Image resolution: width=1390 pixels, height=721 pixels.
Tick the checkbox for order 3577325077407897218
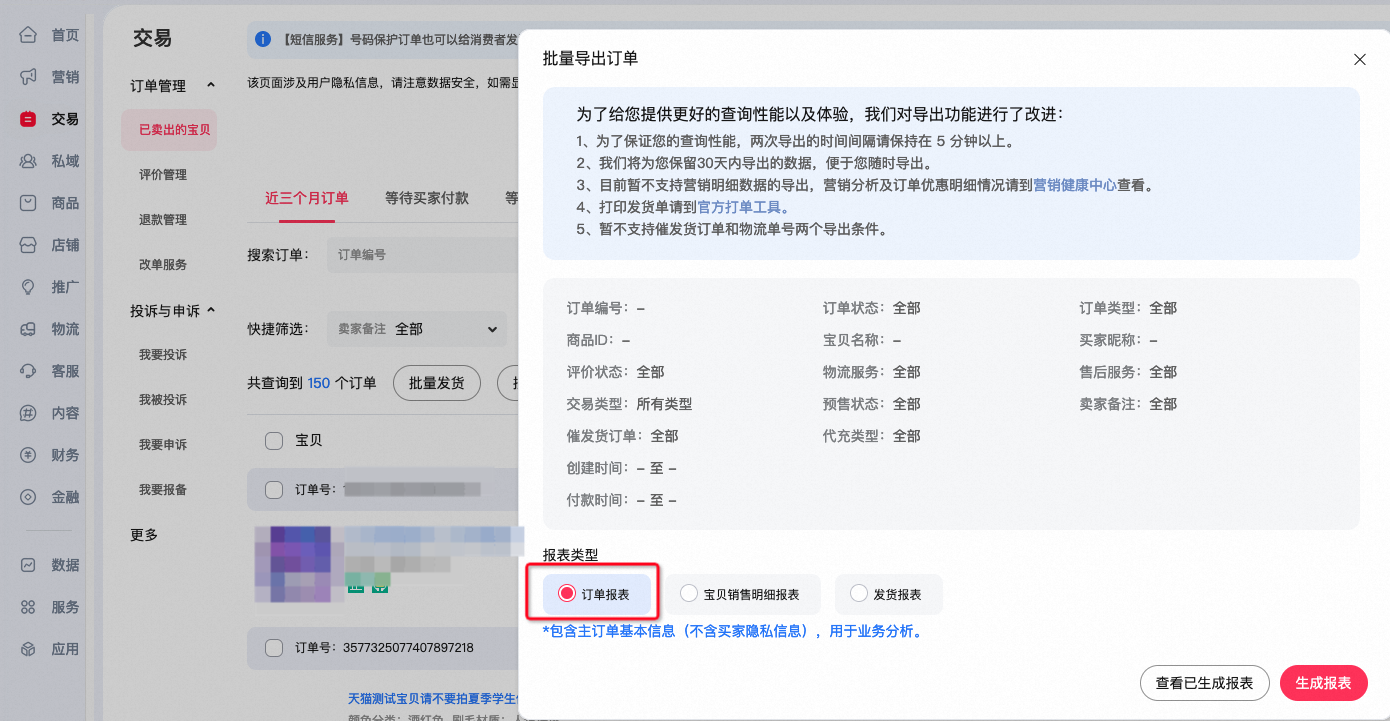coord(274,648)
